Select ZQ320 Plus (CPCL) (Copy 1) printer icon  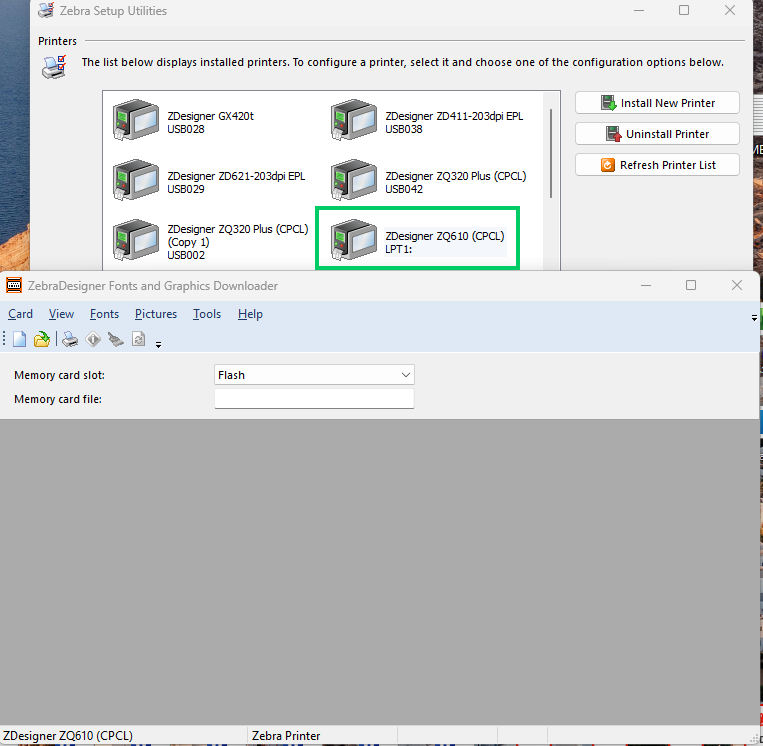pyautogui.click(x=136, y=239)
